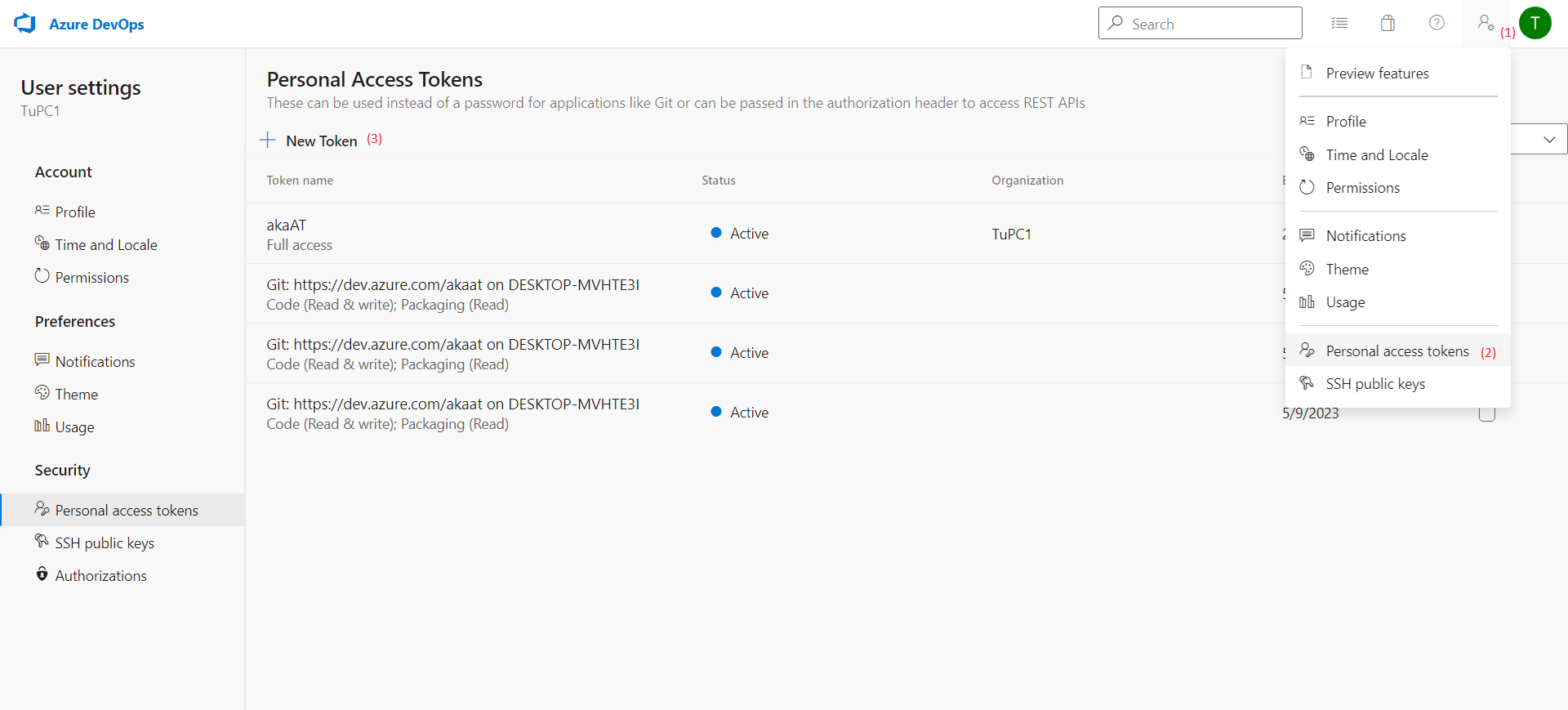Click the New Token button

(309, 141)
